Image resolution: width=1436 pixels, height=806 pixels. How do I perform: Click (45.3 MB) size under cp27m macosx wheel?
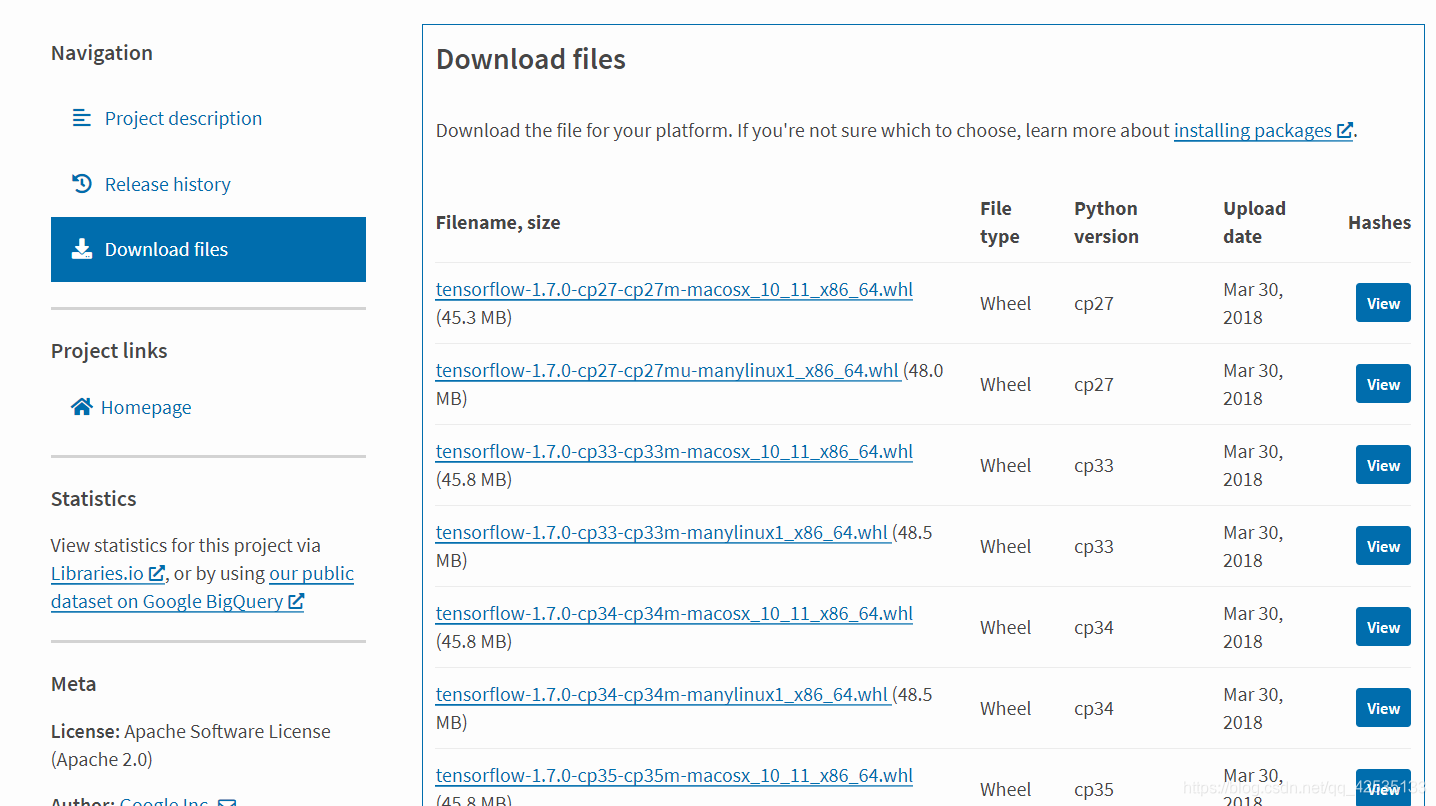[x=474, y=317]
